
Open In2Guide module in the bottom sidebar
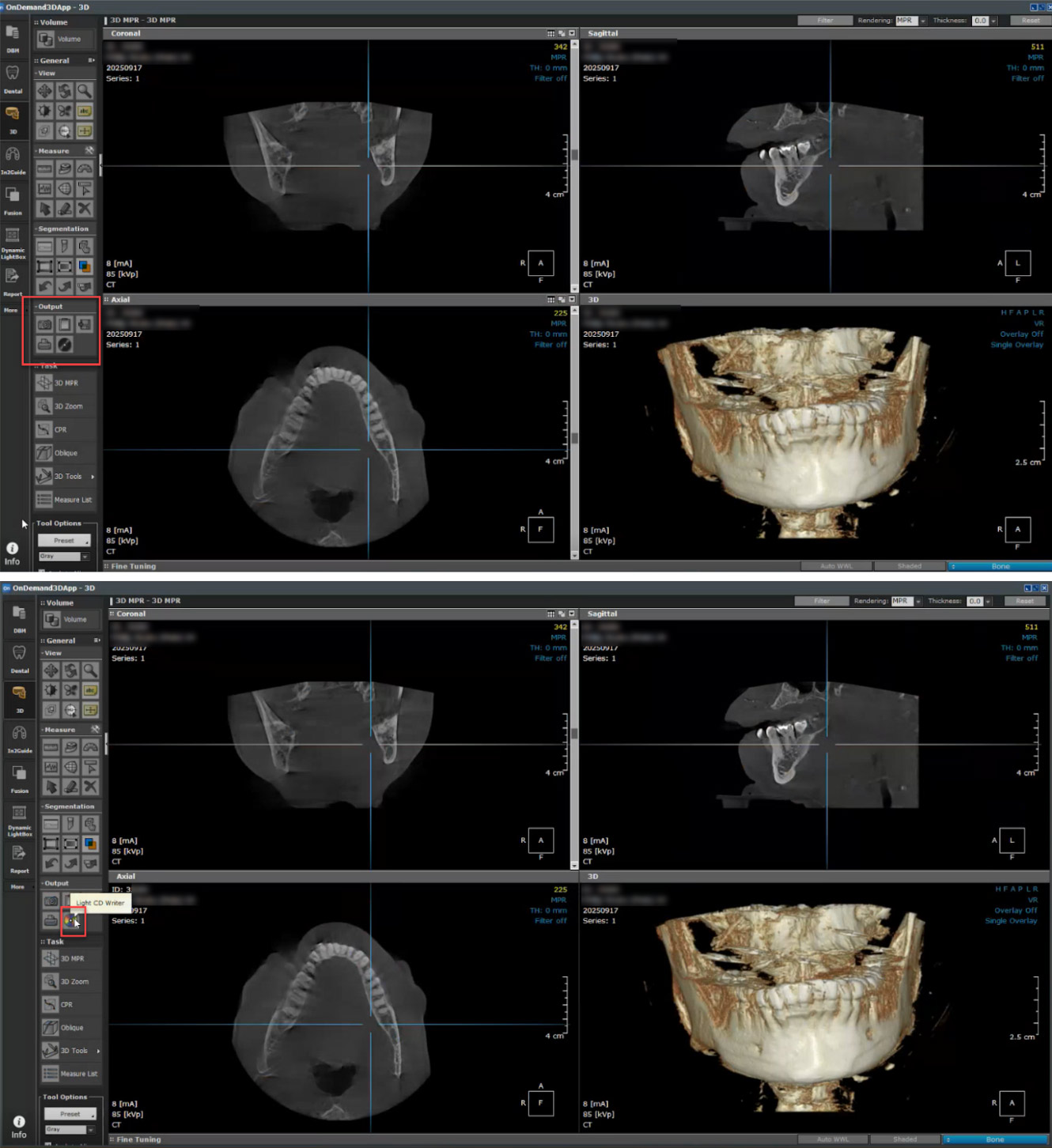[19, 738]
